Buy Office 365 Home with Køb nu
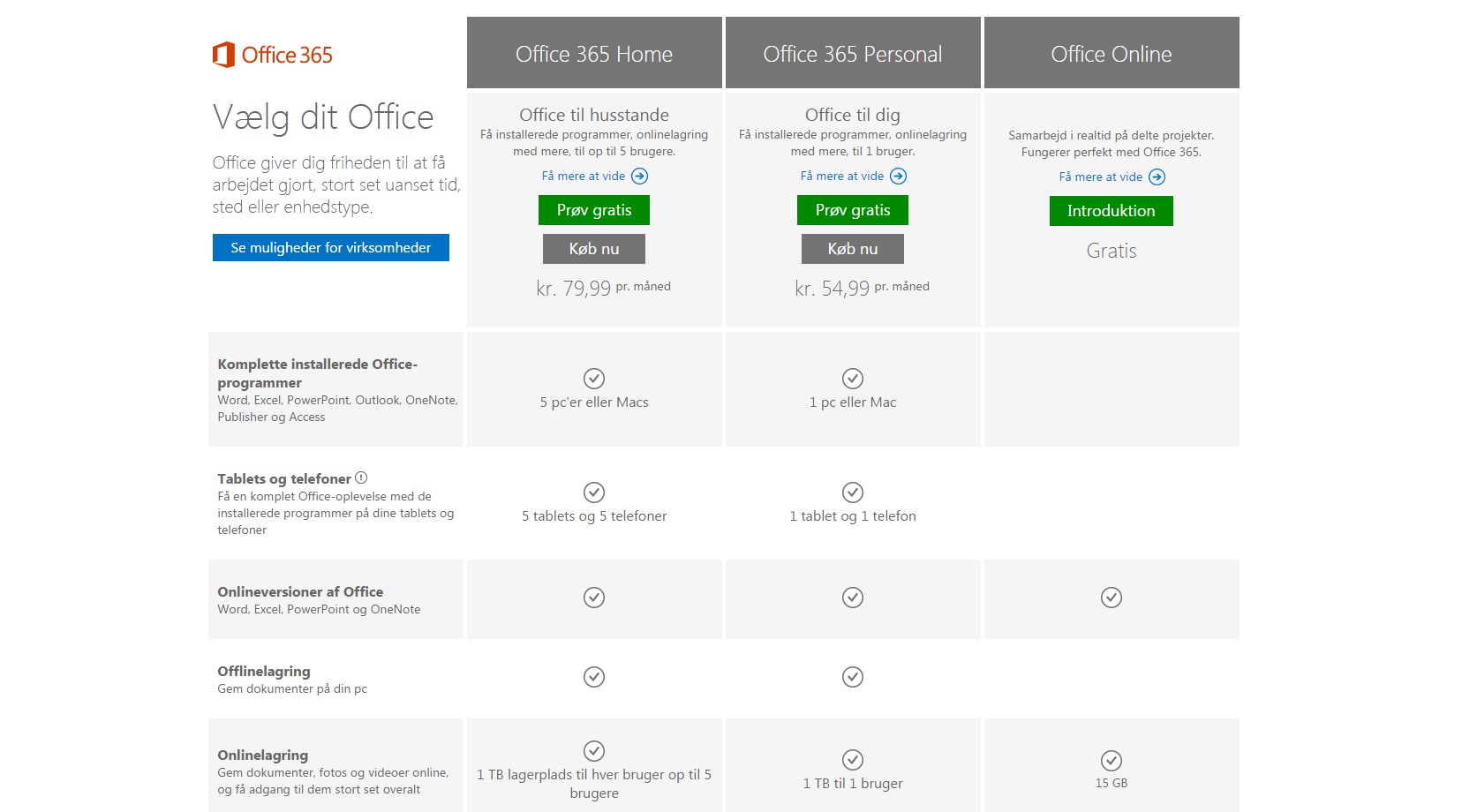This screenshot has width=1462, height=812. coord(594,249)
